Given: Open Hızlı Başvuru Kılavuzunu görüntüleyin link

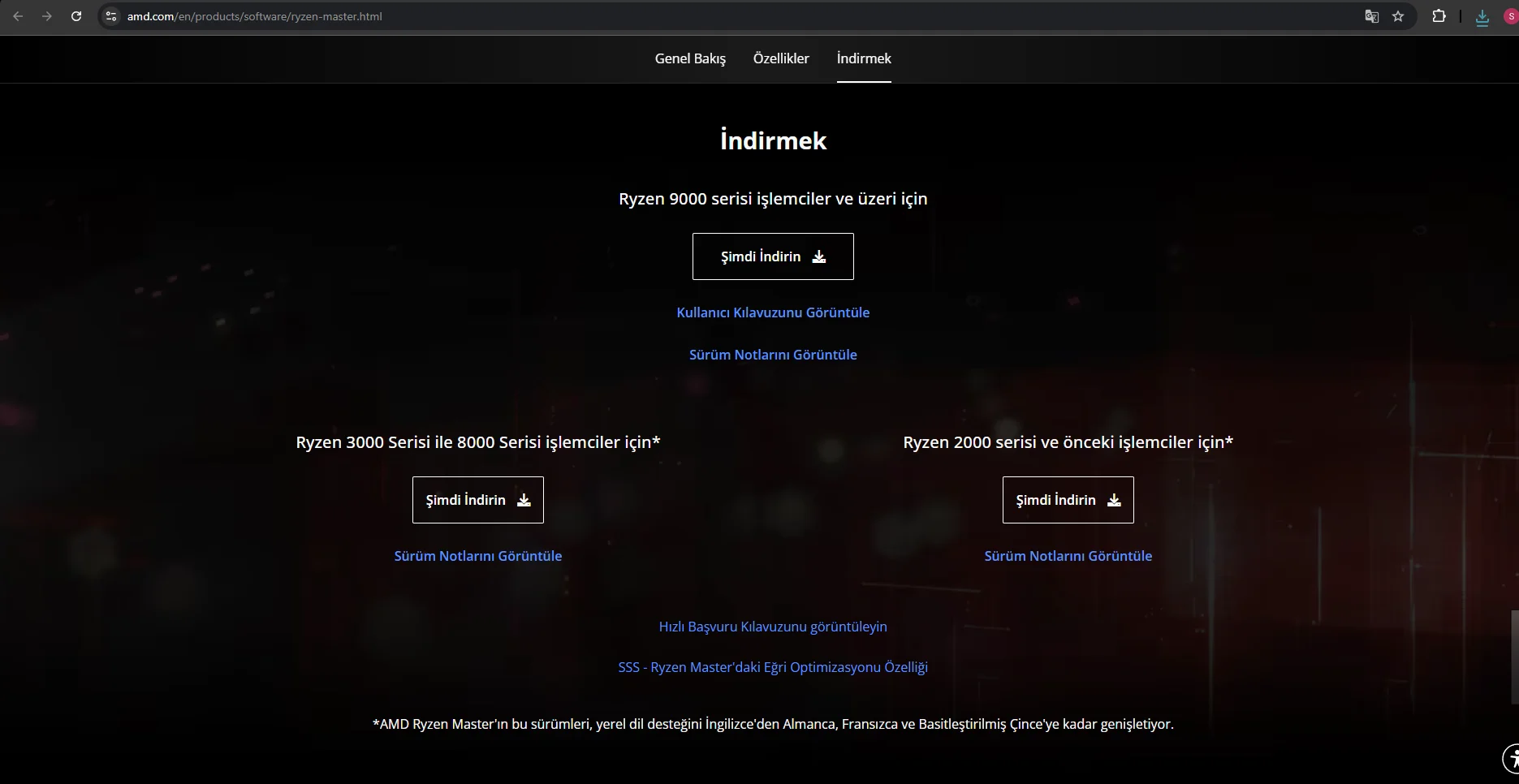Looking at the screenshot, I should tap(773, 627).
